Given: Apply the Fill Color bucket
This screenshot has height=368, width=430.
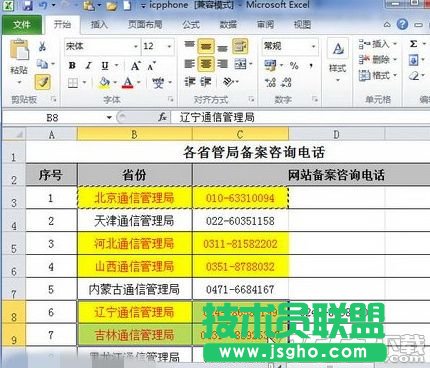Looking at the screenshot, I should (x=104, y=82).
